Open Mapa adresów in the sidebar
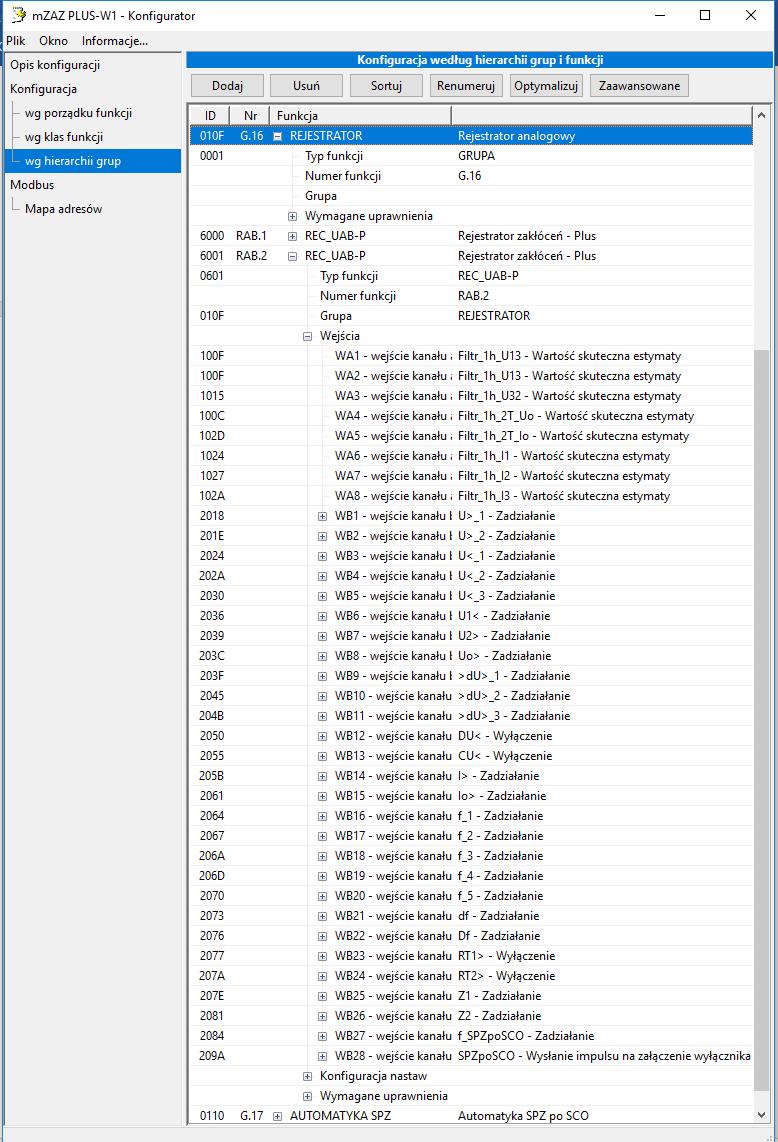The height and width of the screenshot is (1142, 778). tap(63, 209)
